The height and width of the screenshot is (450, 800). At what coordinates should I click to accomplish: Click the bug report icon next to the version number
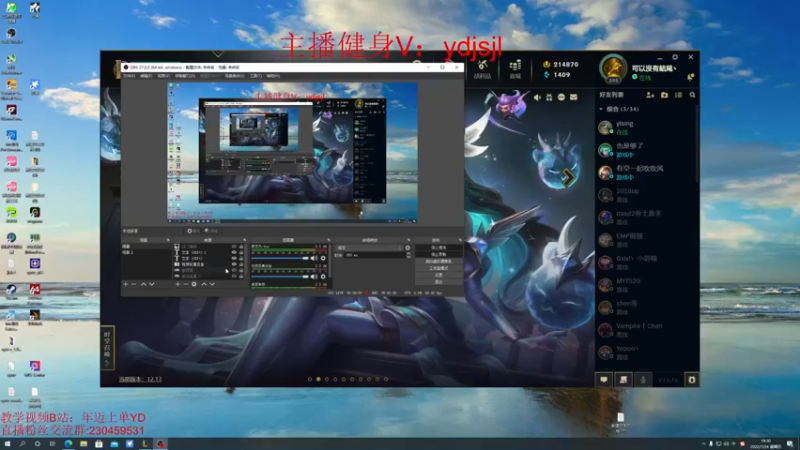tap(692, 380)
